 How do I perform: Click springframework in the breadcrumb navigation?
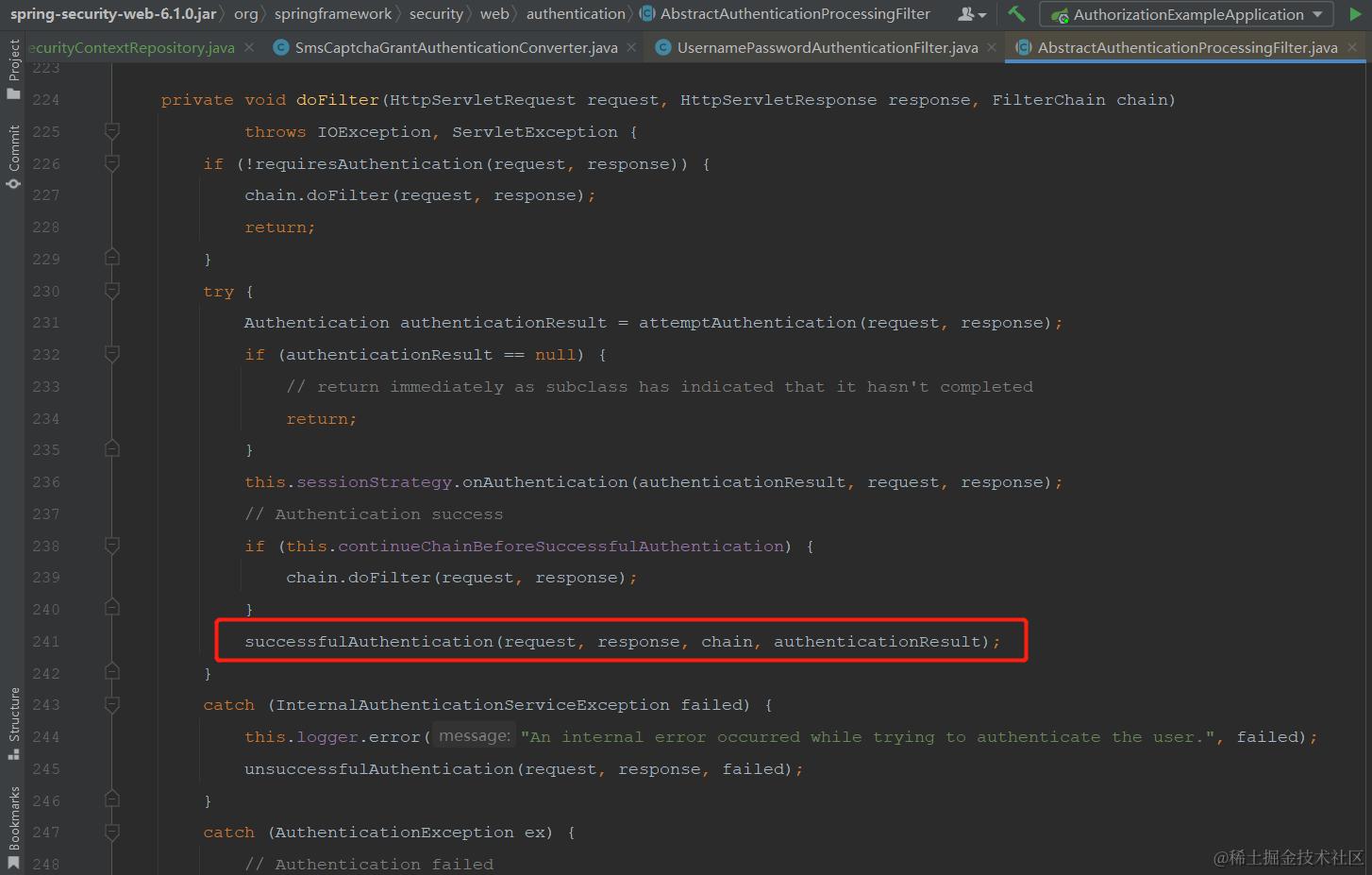click(333, 13)
